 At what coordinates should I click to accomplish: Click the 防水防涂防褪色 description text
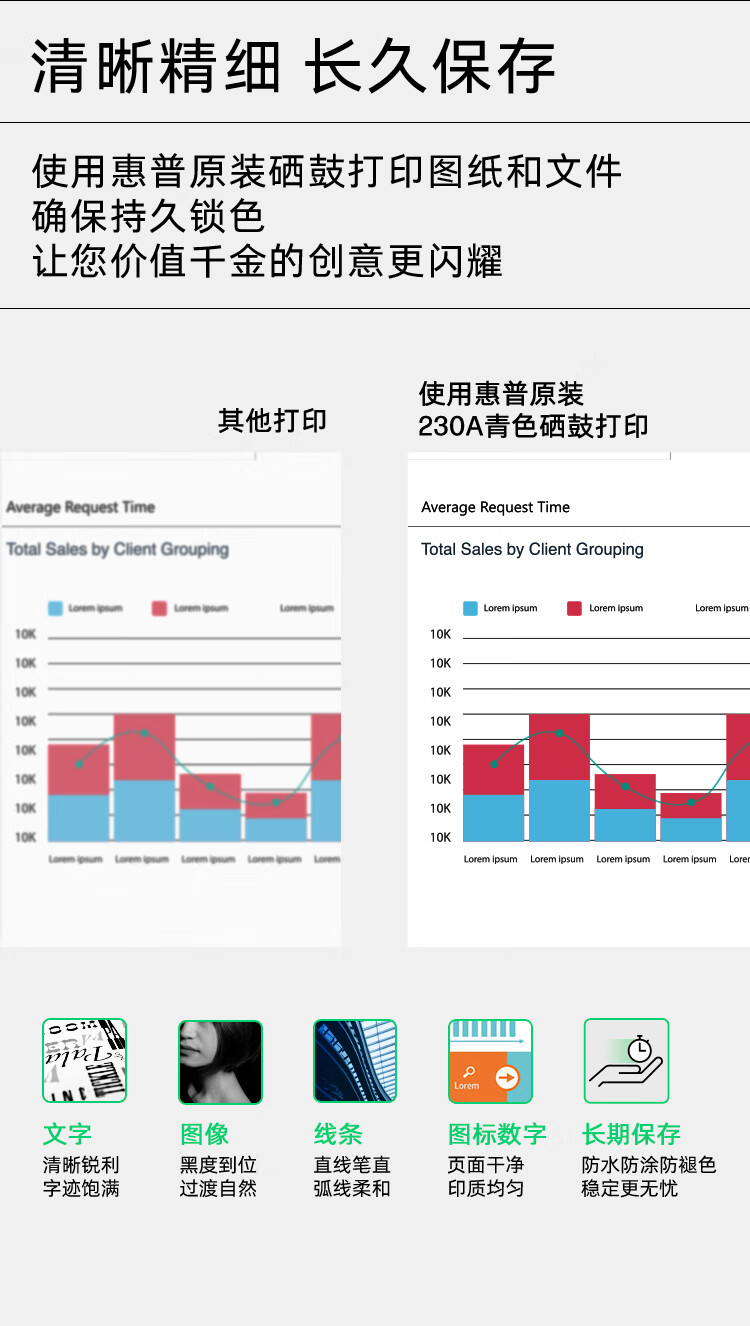(x=649, y=1165)
